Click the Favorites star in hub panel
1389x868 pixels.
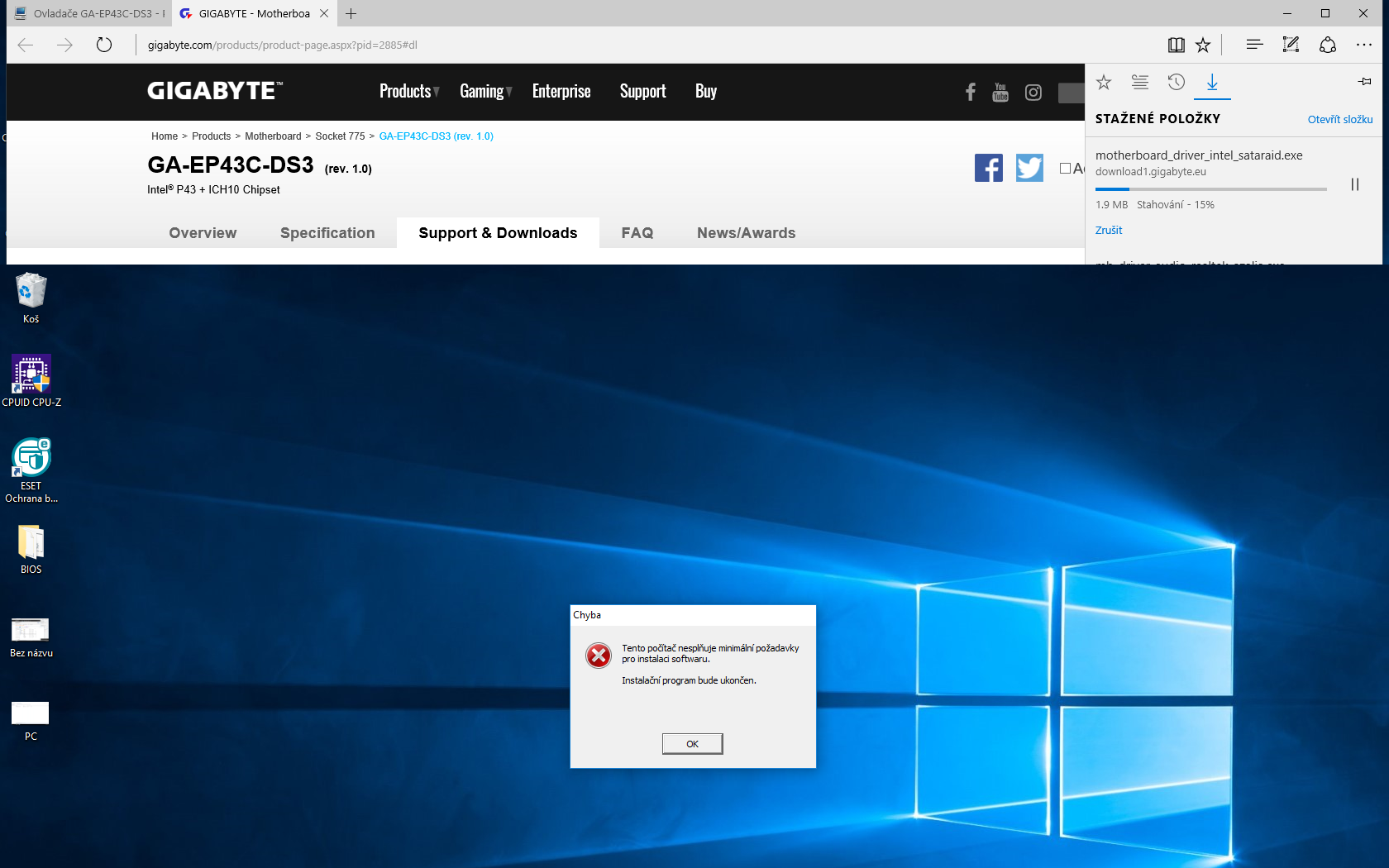(1104, 82)
